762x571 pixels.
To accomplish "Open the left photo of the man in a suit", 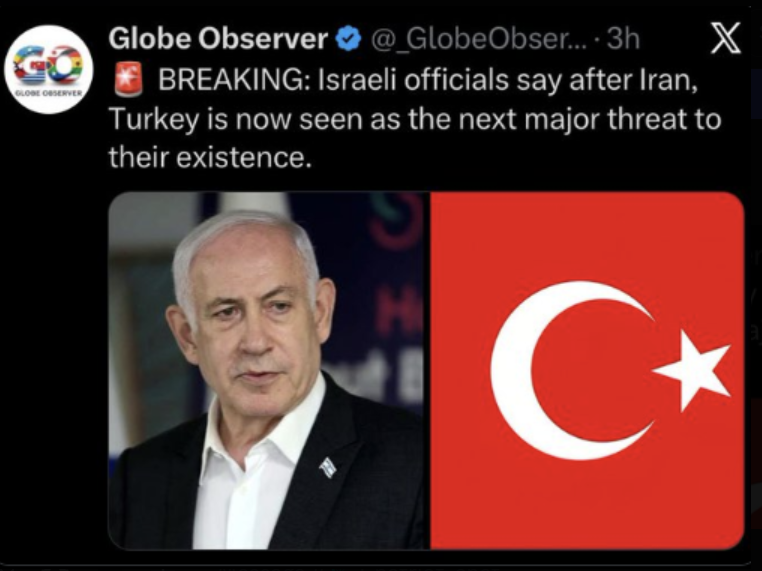I will (x=269, y=370).
